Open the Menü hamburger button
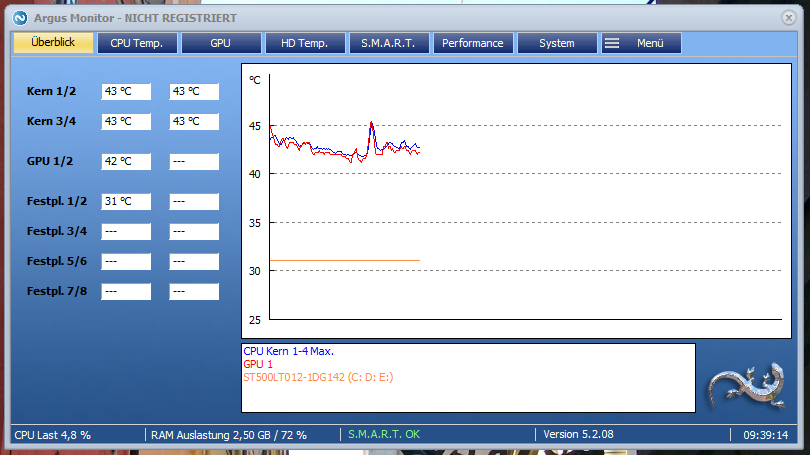Image resolution: width=810 pixels, height=455 pixels. 641,43
